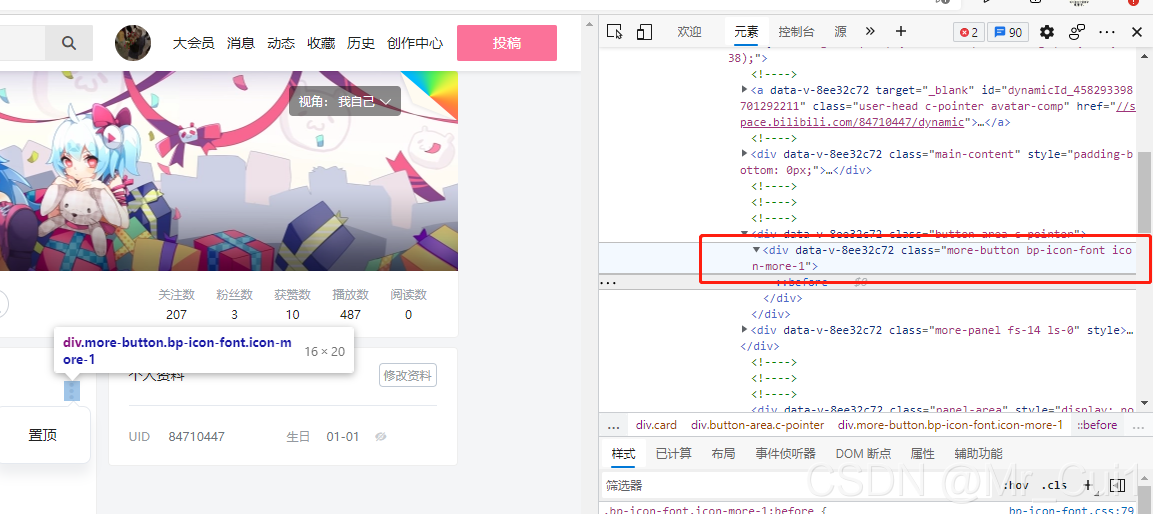Screen dimensions: 1153x514
Task: Click the UID 84710447 value
Action: click(x=196, y=437)
